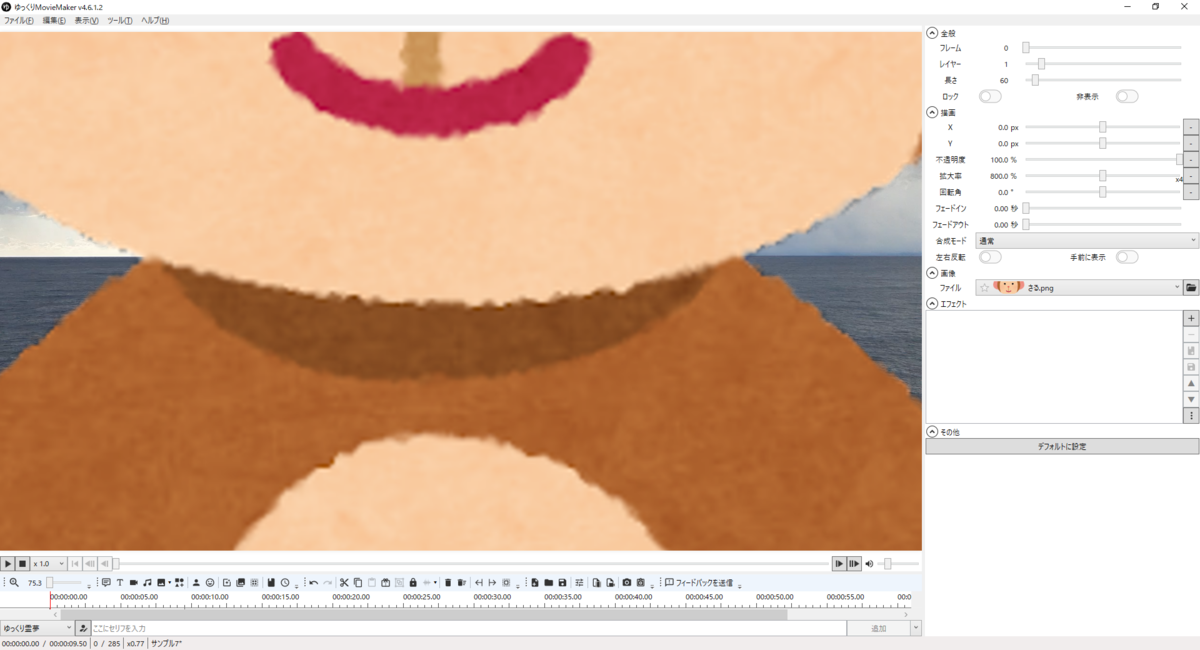Click the デフォルトに設定 button
The image size is (1200, 650).
(x=1062, y=447)
